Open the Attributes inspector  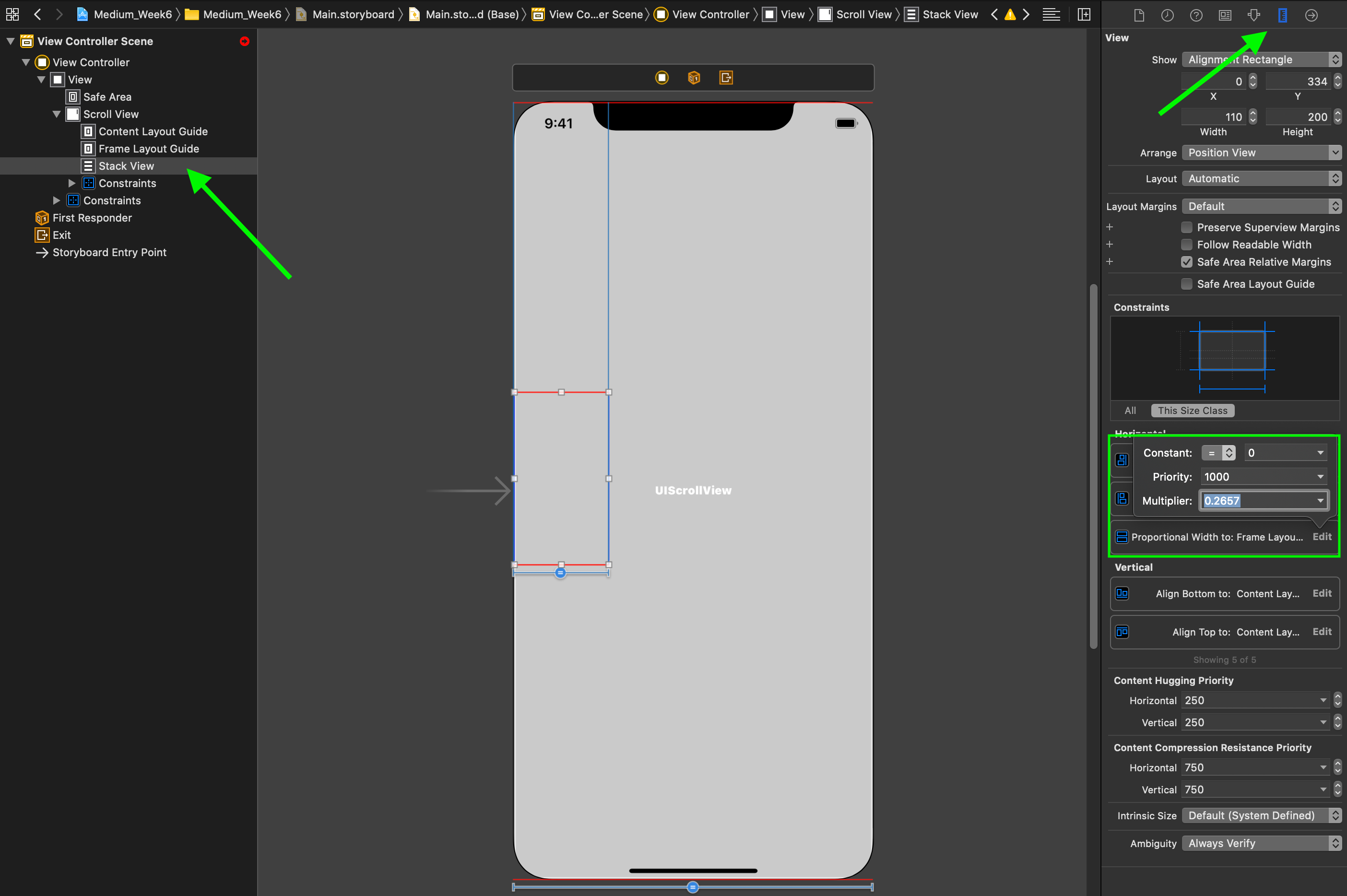(x=1253, y=15)
